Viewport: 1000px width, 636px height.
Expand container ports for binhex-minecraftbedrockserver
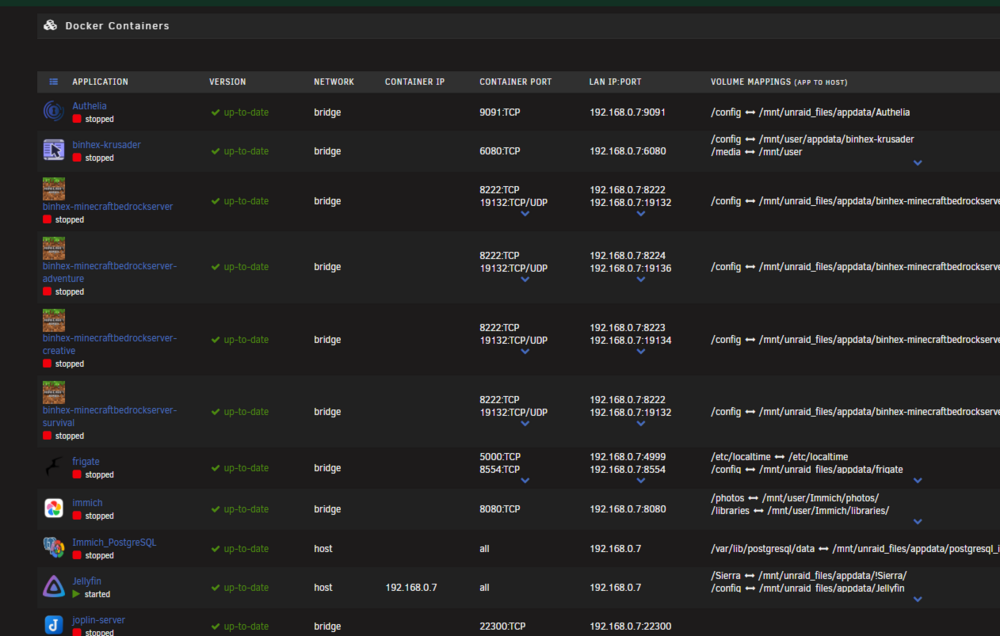coord(525,214)
